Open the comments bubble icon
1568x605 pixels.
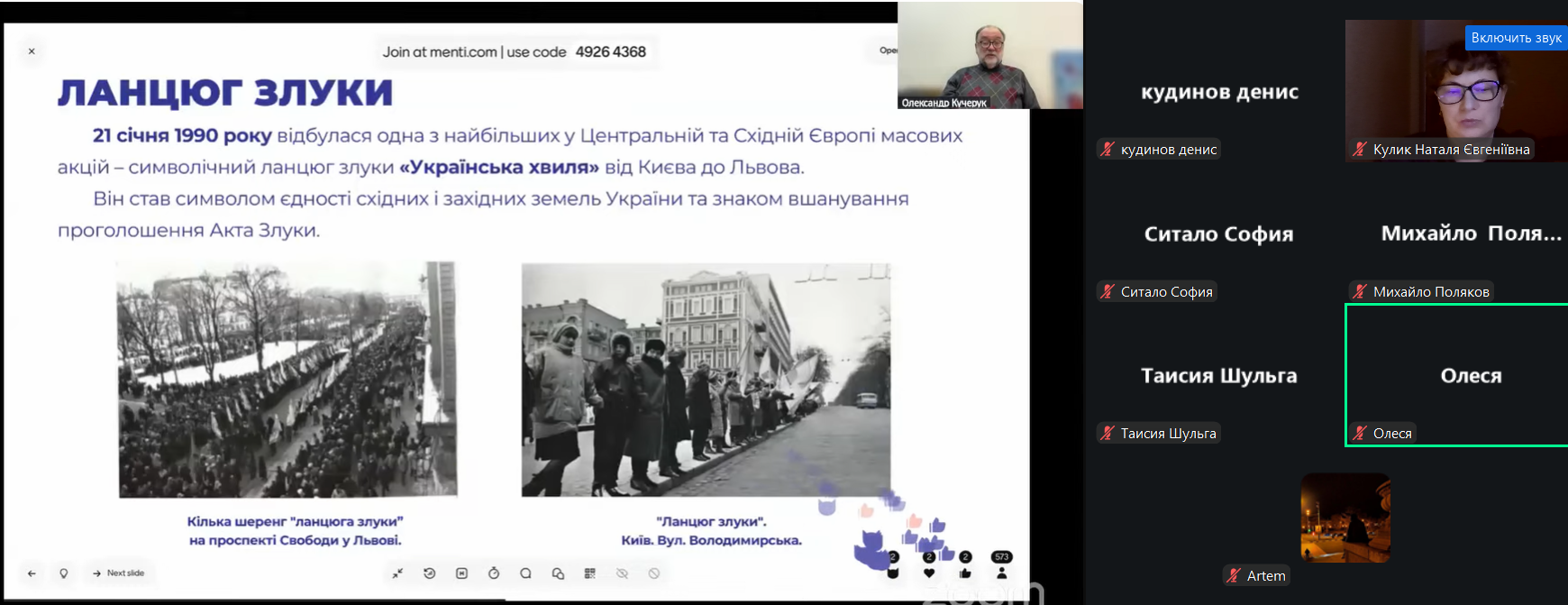click(x=525, y=573)
